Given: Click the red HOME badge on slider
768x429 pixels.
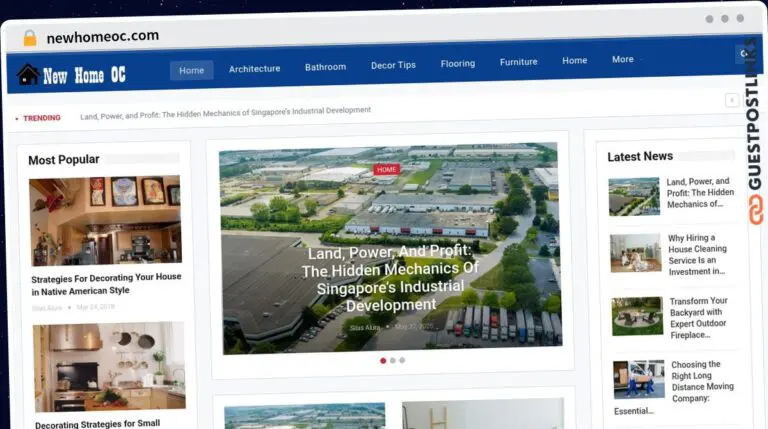Looking at the screenshot, I should 387,170.
